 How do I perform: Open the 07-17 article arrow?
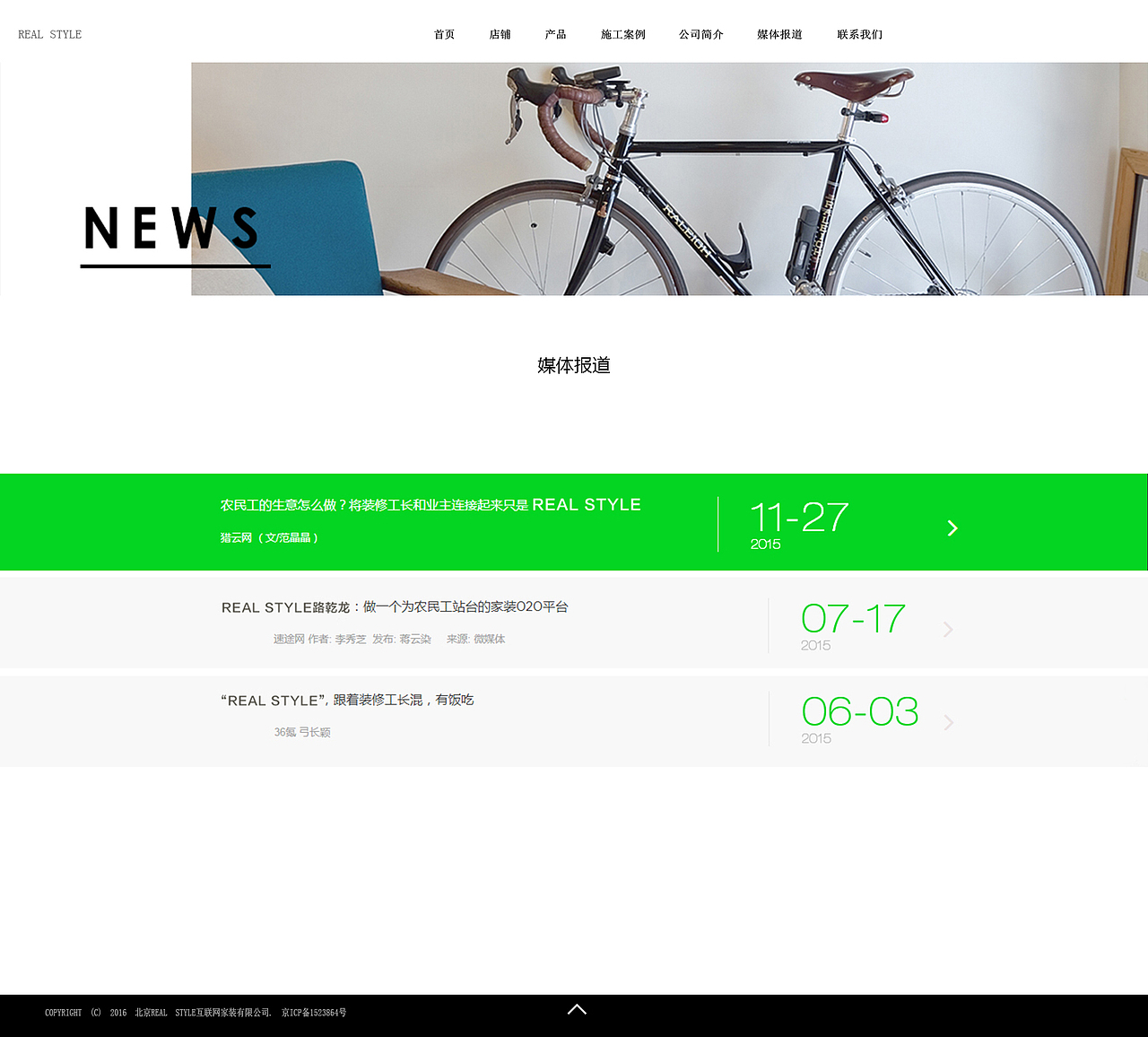click(x=948, y=630)
